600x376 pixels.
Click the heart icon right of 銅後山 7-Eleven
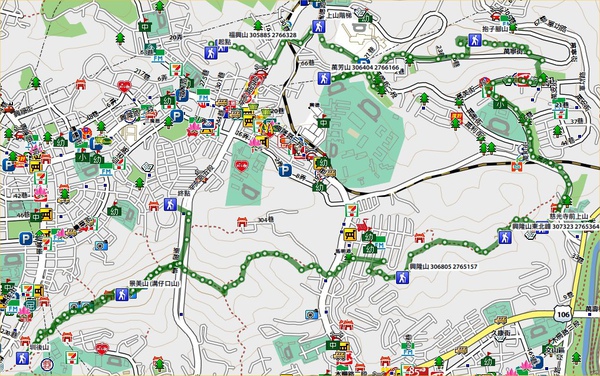click(102, 348)
